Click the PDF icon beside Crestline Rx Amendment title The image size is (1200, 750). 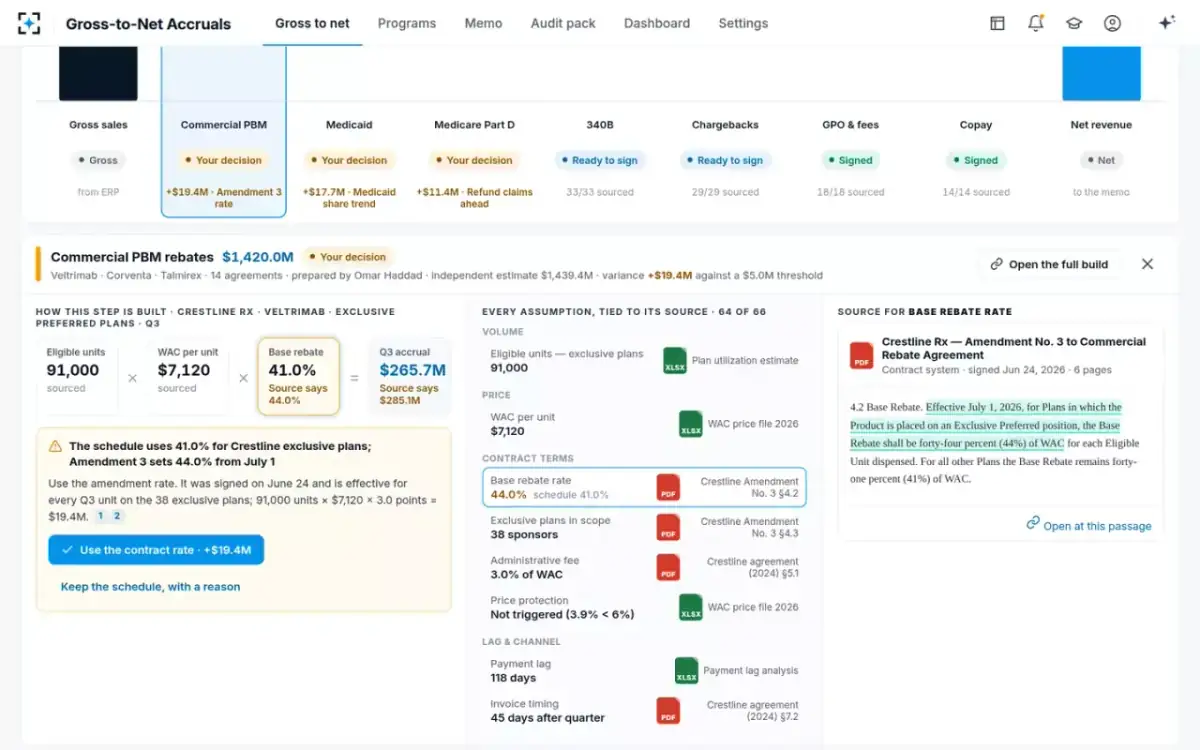[x=861, y=355]
